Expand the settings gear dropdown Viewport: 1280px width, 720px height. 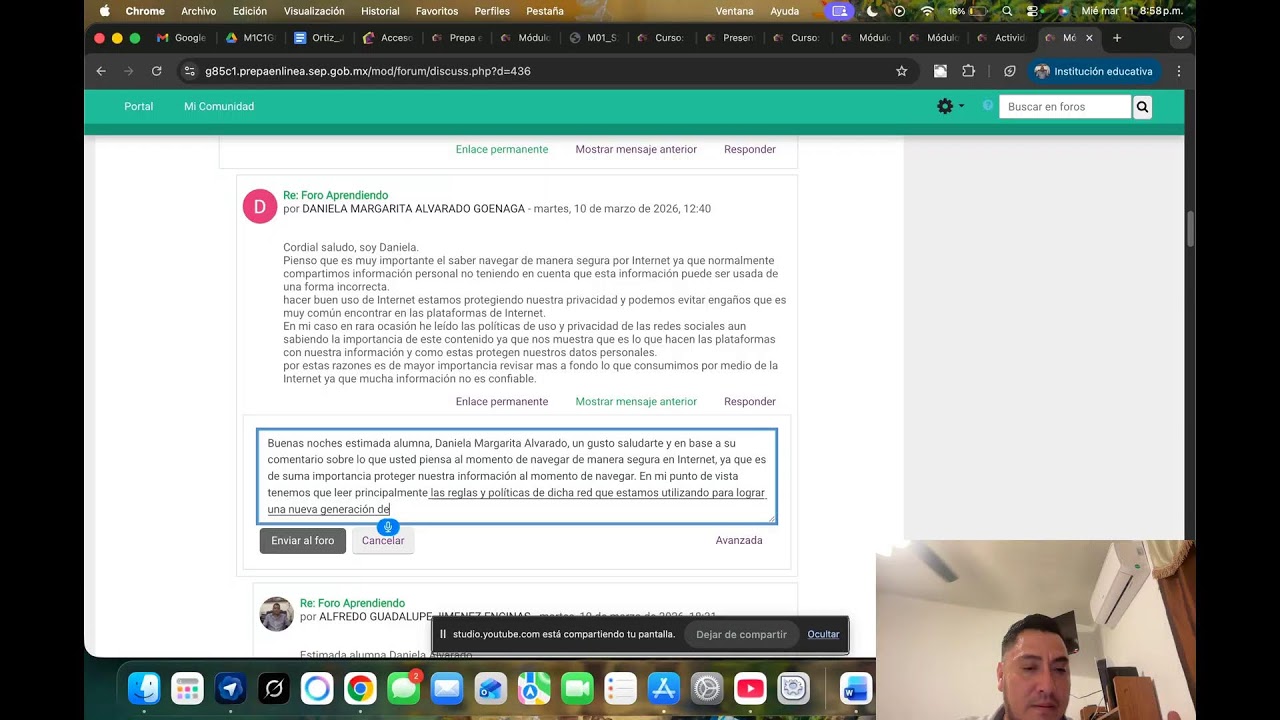(950, 106)
